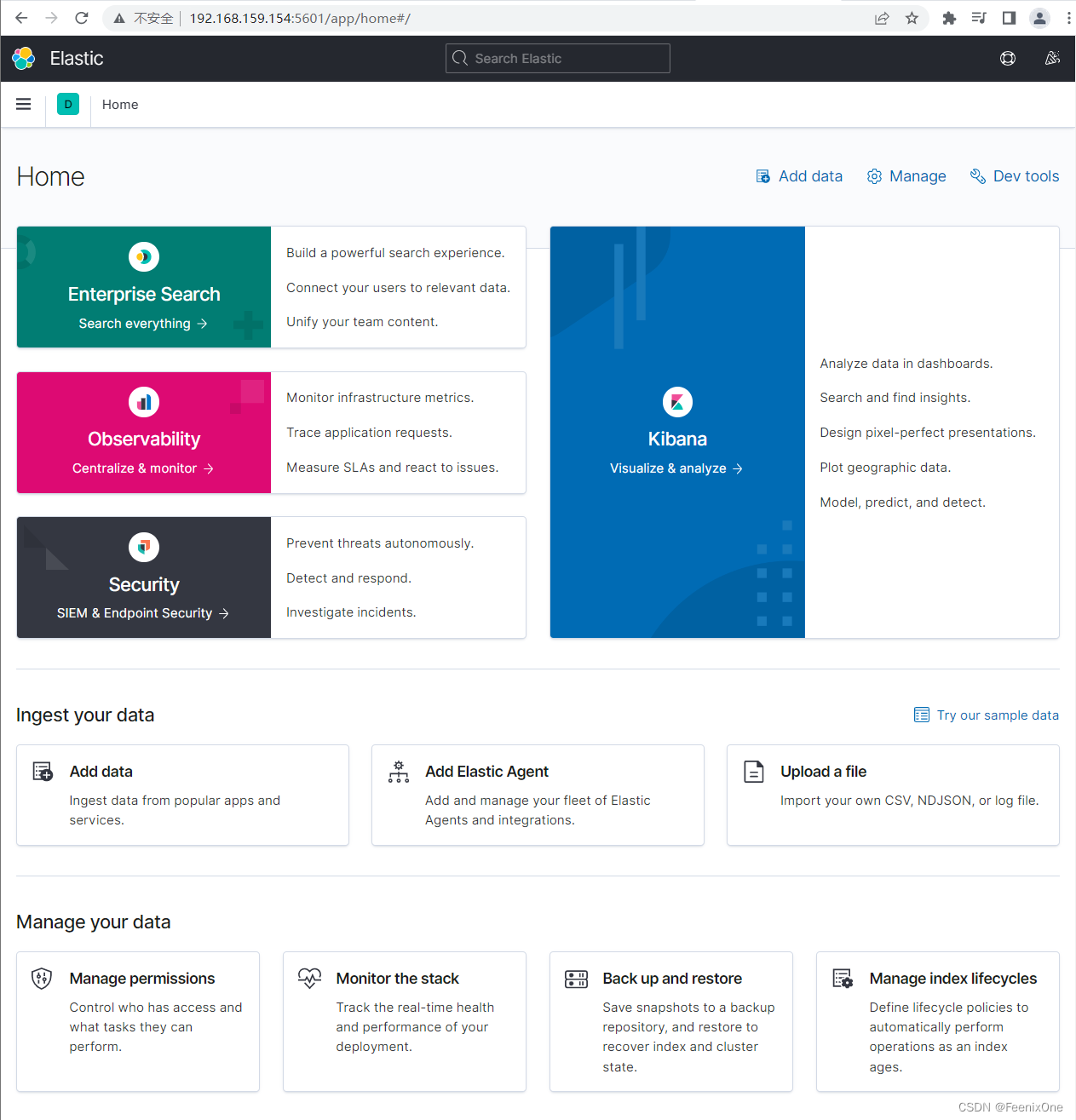Click the Add Elastic Agent icon
The image size is (1076, 1120).
click(x=398, y=772)
